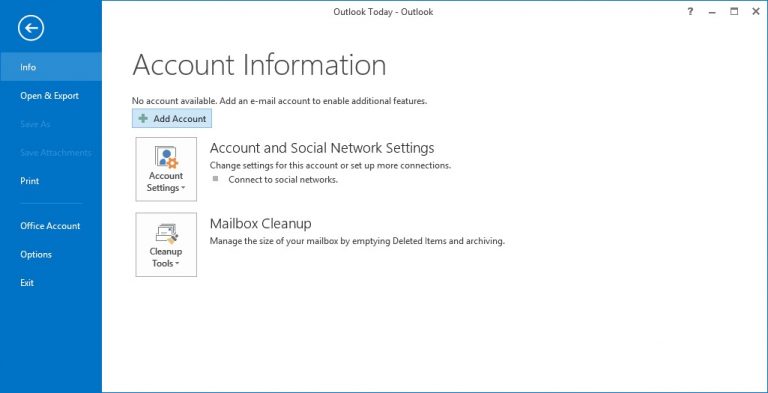This screenshot has height=393, width=768.
Task: Click the Cleanup Tools mailbox icon
Action: pyautogui.click(x=166, y=233)
